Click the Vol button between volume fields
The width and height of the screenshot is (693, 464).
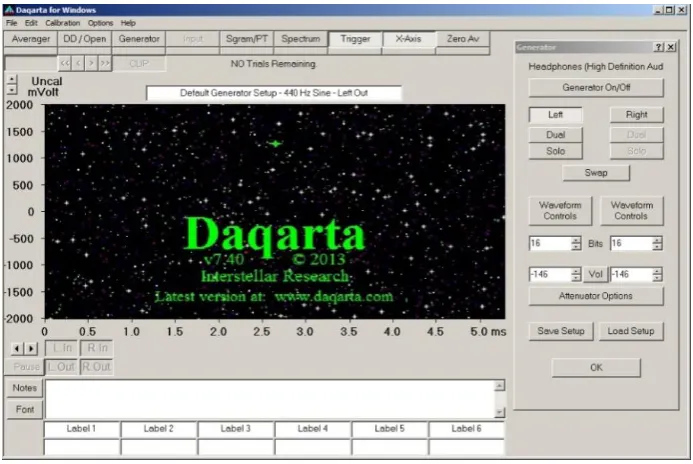click(x=595, y=274)
